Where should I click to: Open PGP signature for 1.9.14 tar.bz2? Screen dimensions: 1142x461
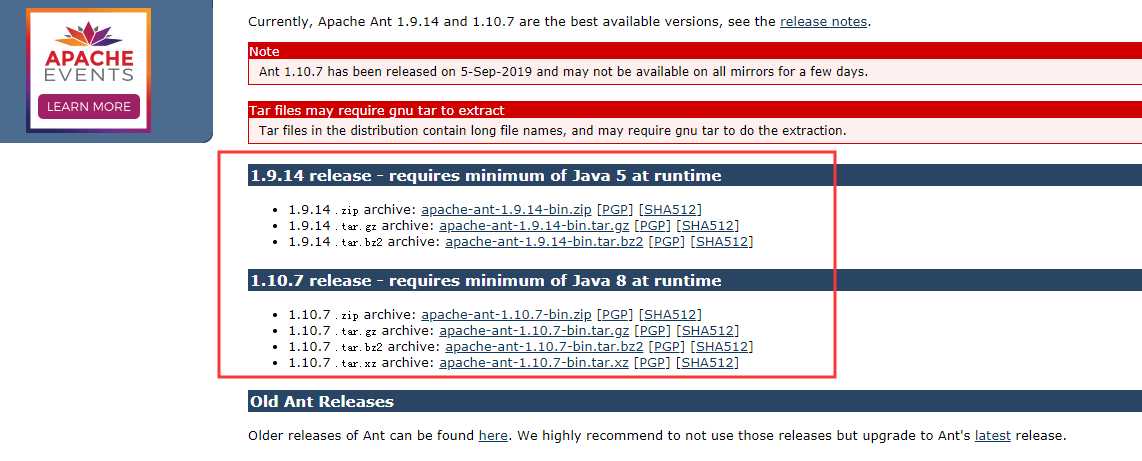coord(666,242)
